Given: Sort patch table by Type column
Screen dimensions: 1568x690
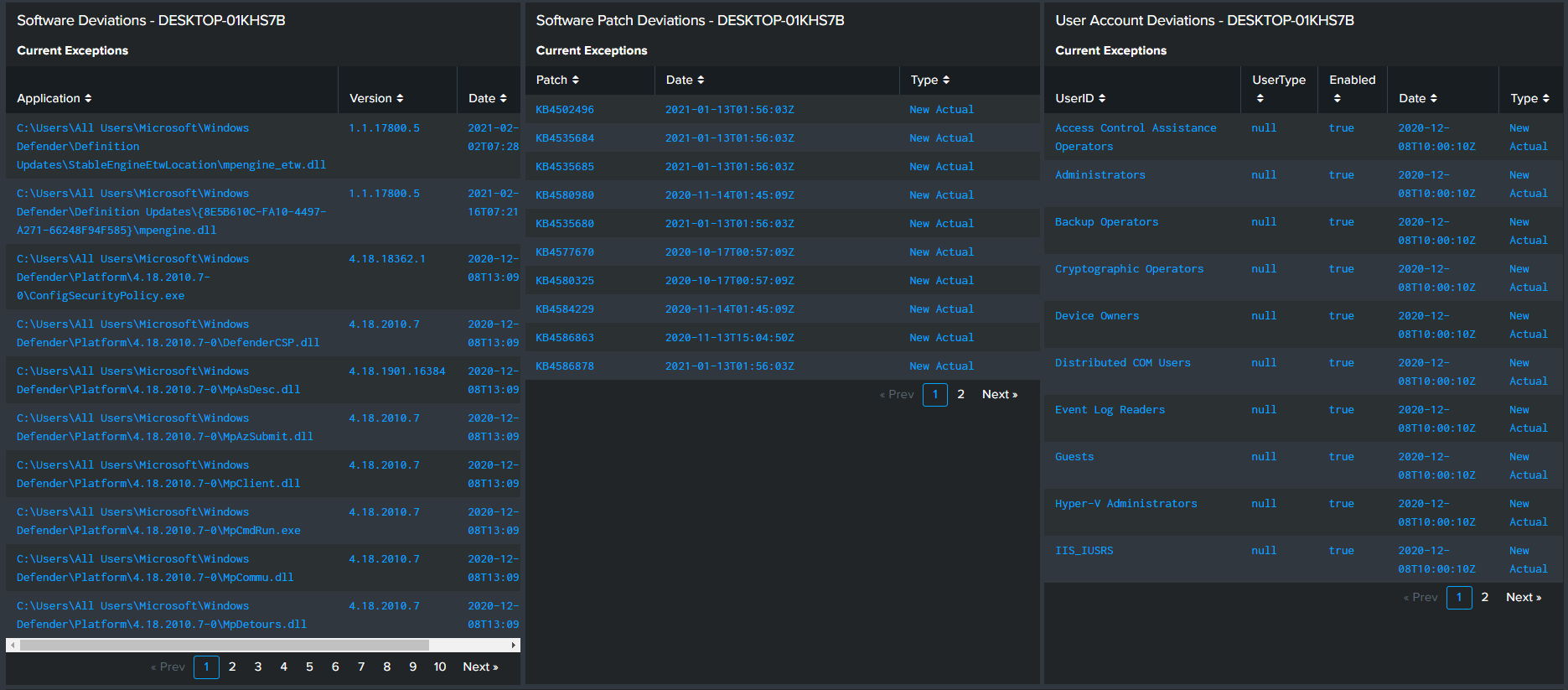Looking at the screenshot, I should [x=930, y=80].
